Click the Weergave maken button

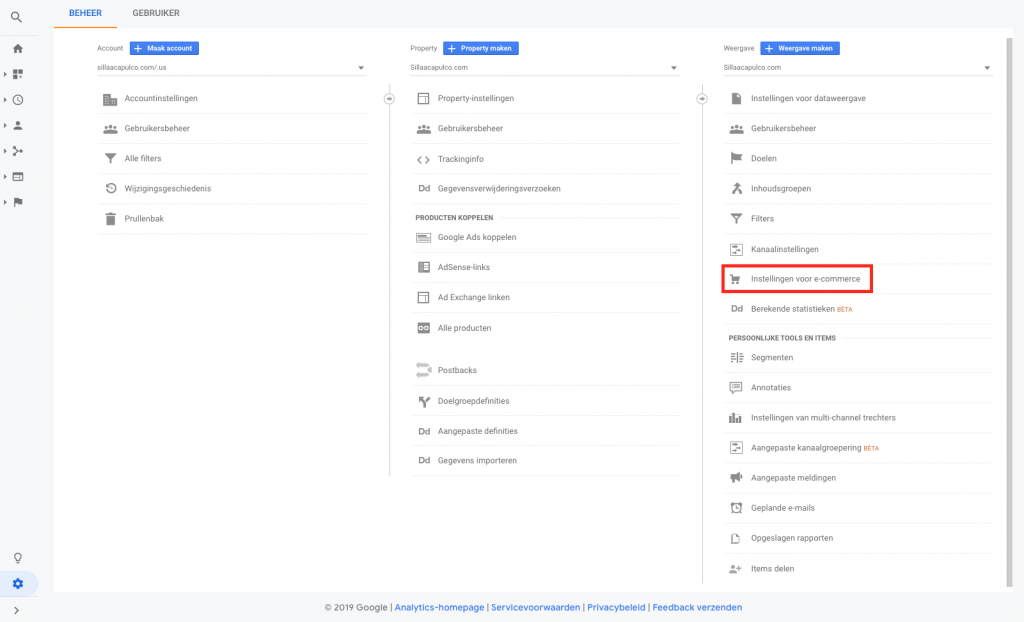coord(800,48)
